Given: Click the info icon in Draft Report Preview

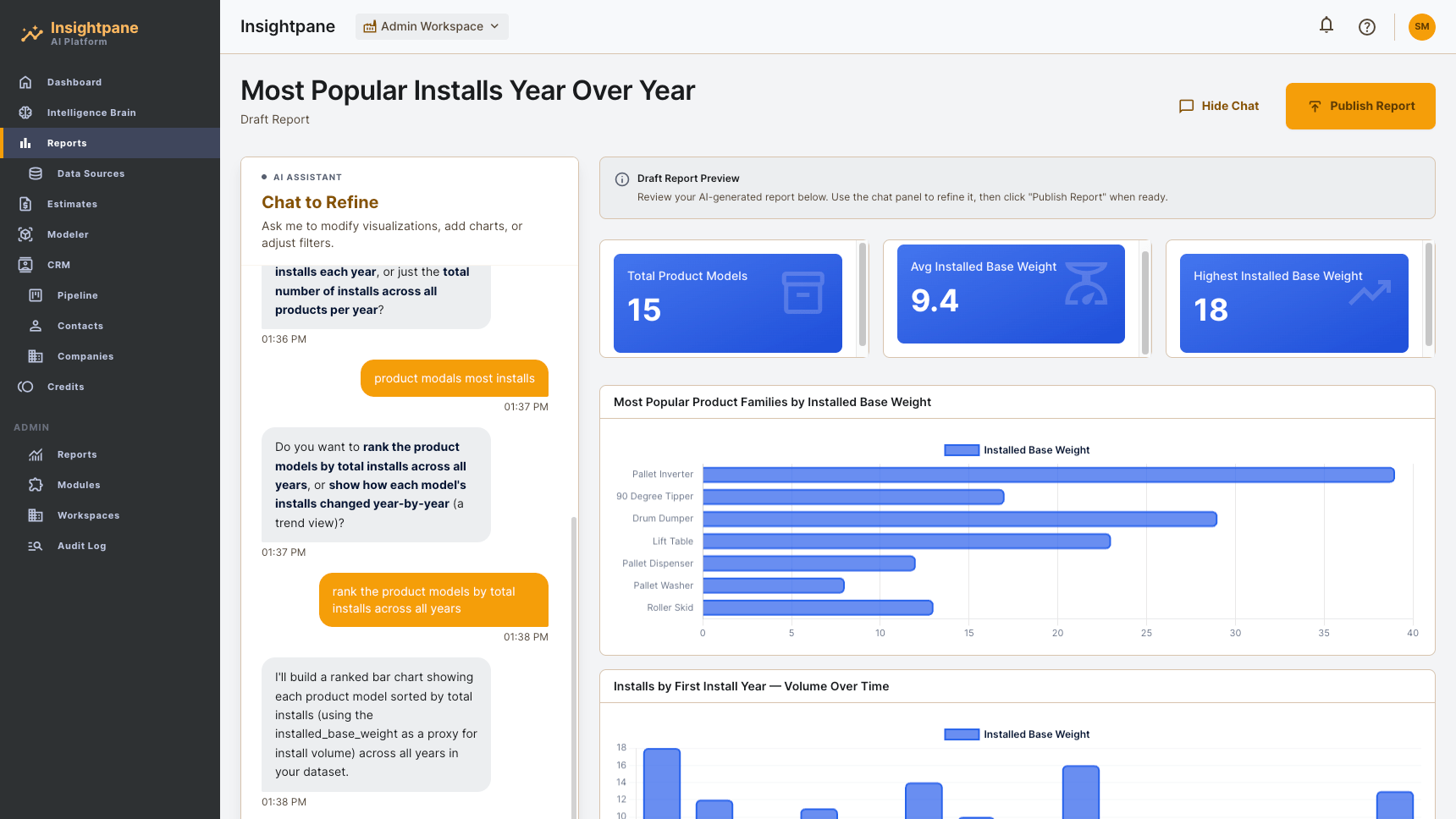Looking at the screenshot, I should [622, 179].
